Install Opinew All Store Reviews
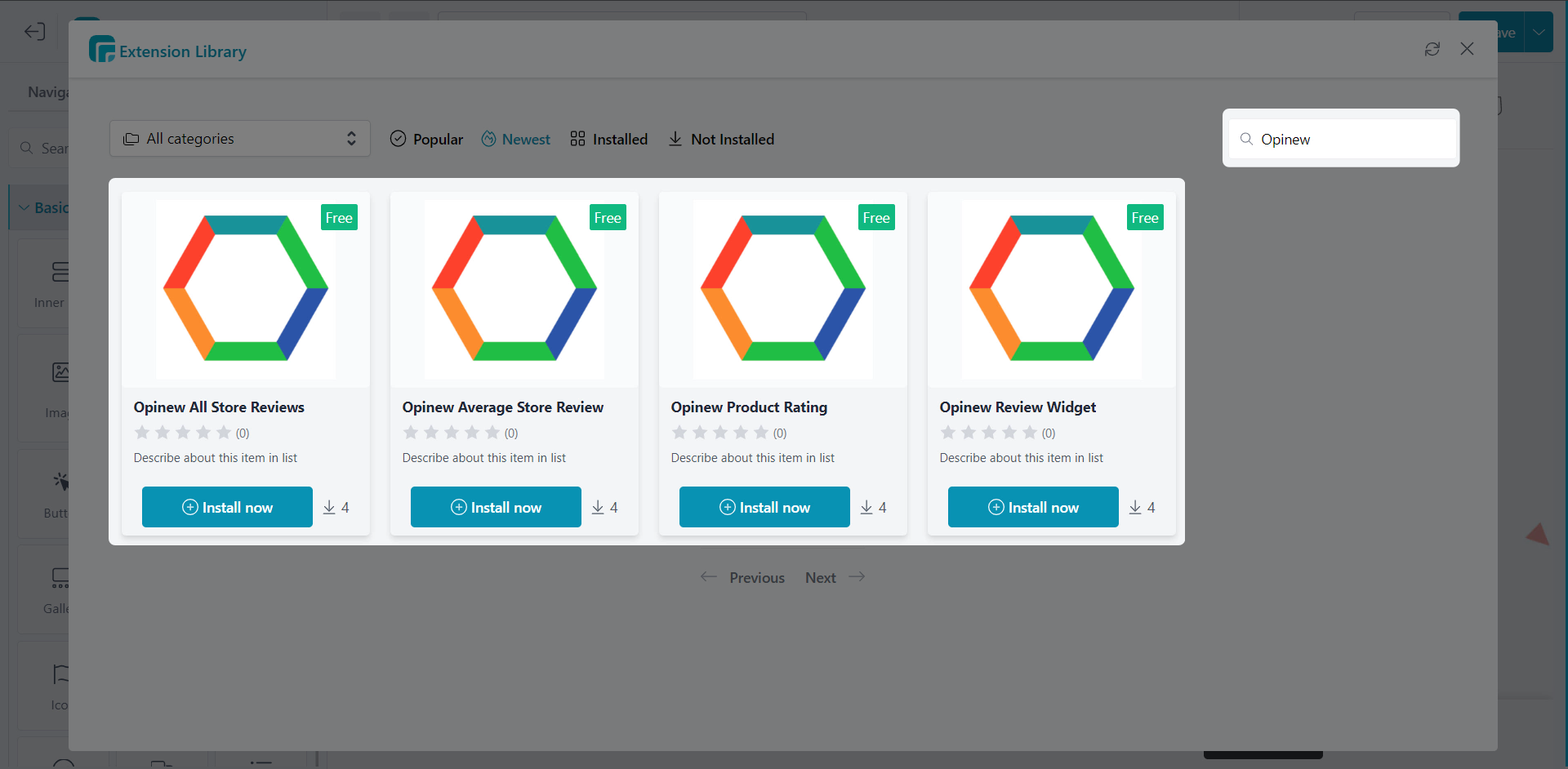This screenshot has width=1568, height=769. coord(227,507)
